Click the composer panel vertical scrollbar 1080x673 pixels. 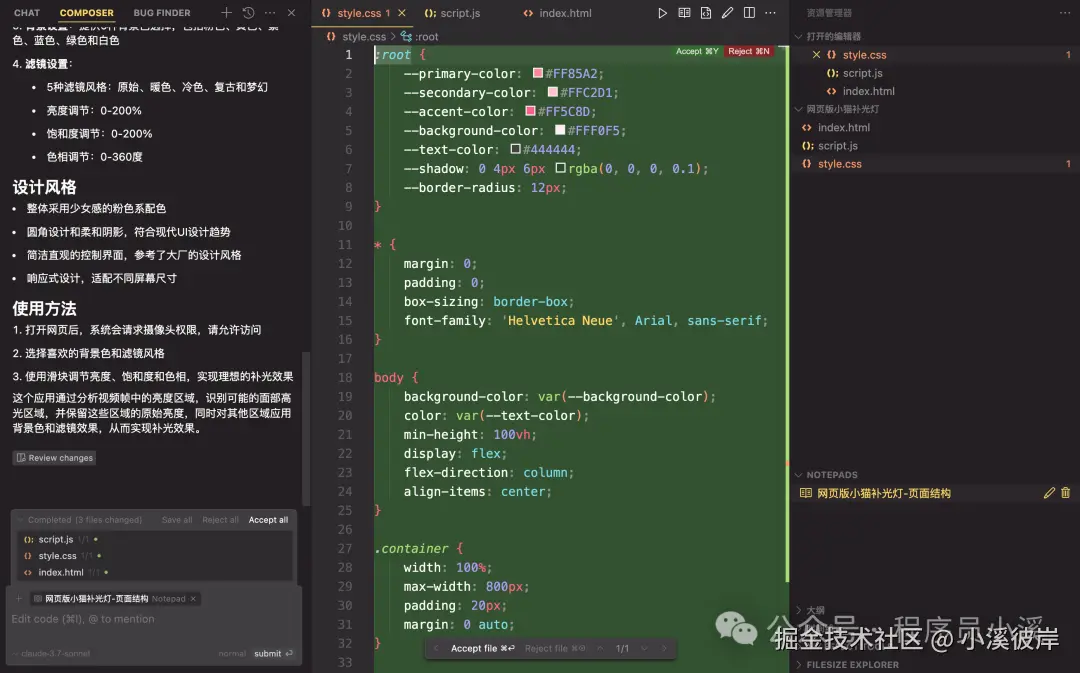306,428
